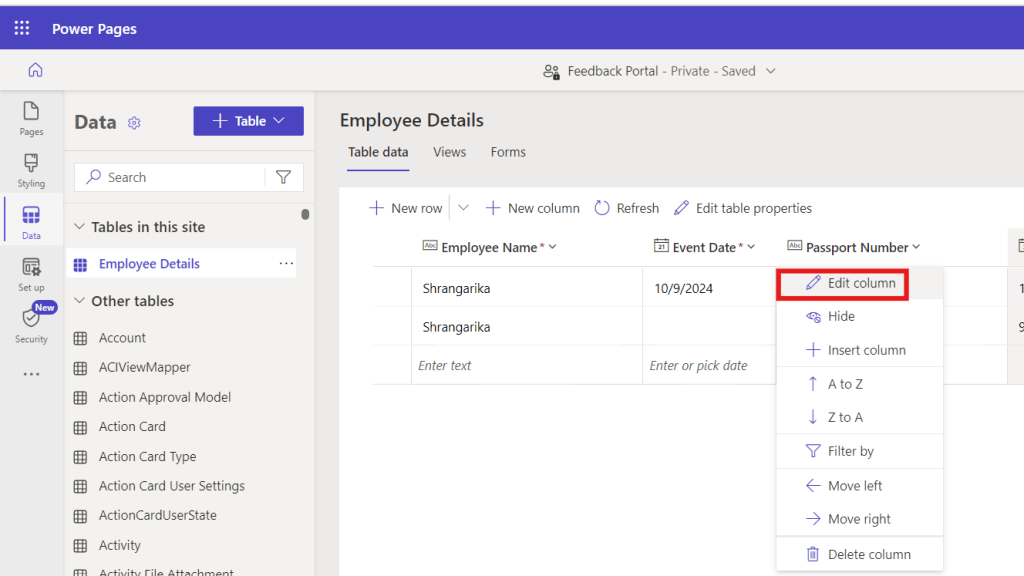The width and height of the screenshot is (1024, 576).
Task: Click Edit table properties
Action: tap(743, 208)
